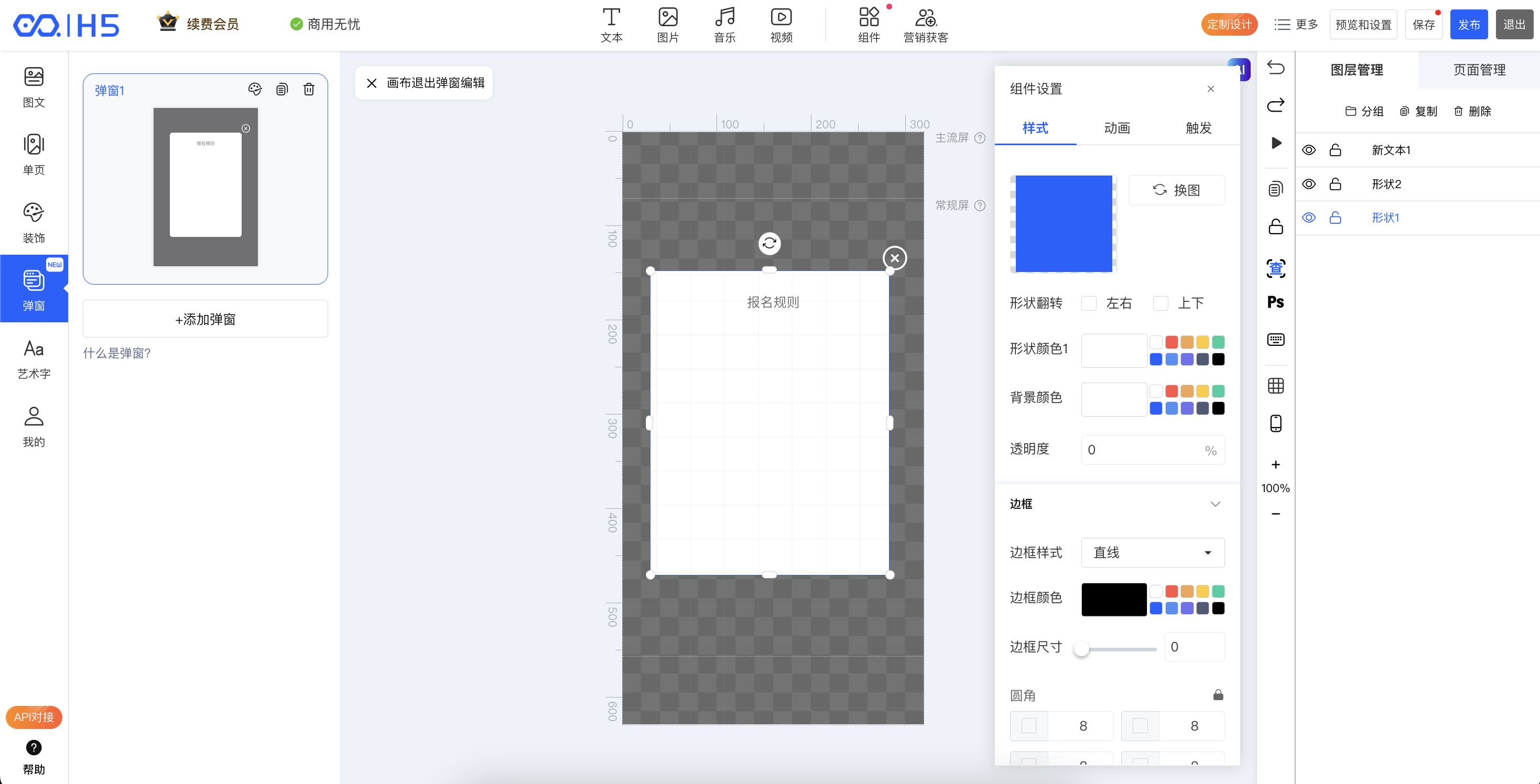This screenshot has width=1540, height=784.
Task: Click the 什么是弹窗? link
Action: click(116, 353)
